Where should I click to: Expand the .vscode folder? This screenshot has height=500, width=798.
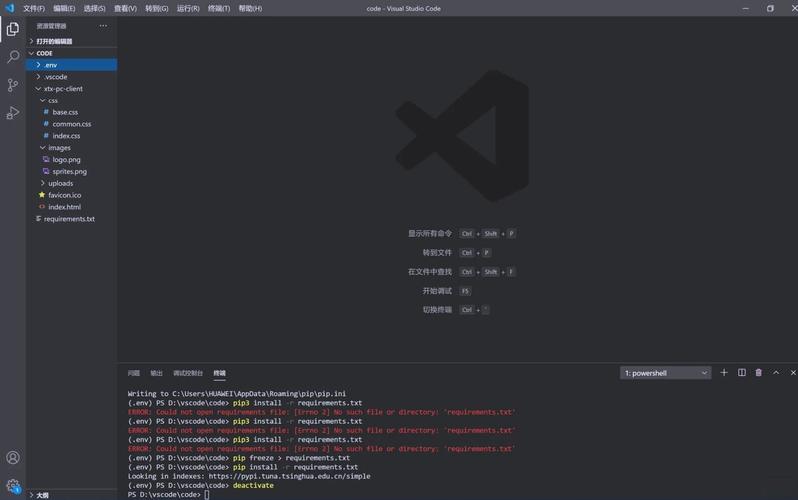pyautogui.click(x=56, y=77)
